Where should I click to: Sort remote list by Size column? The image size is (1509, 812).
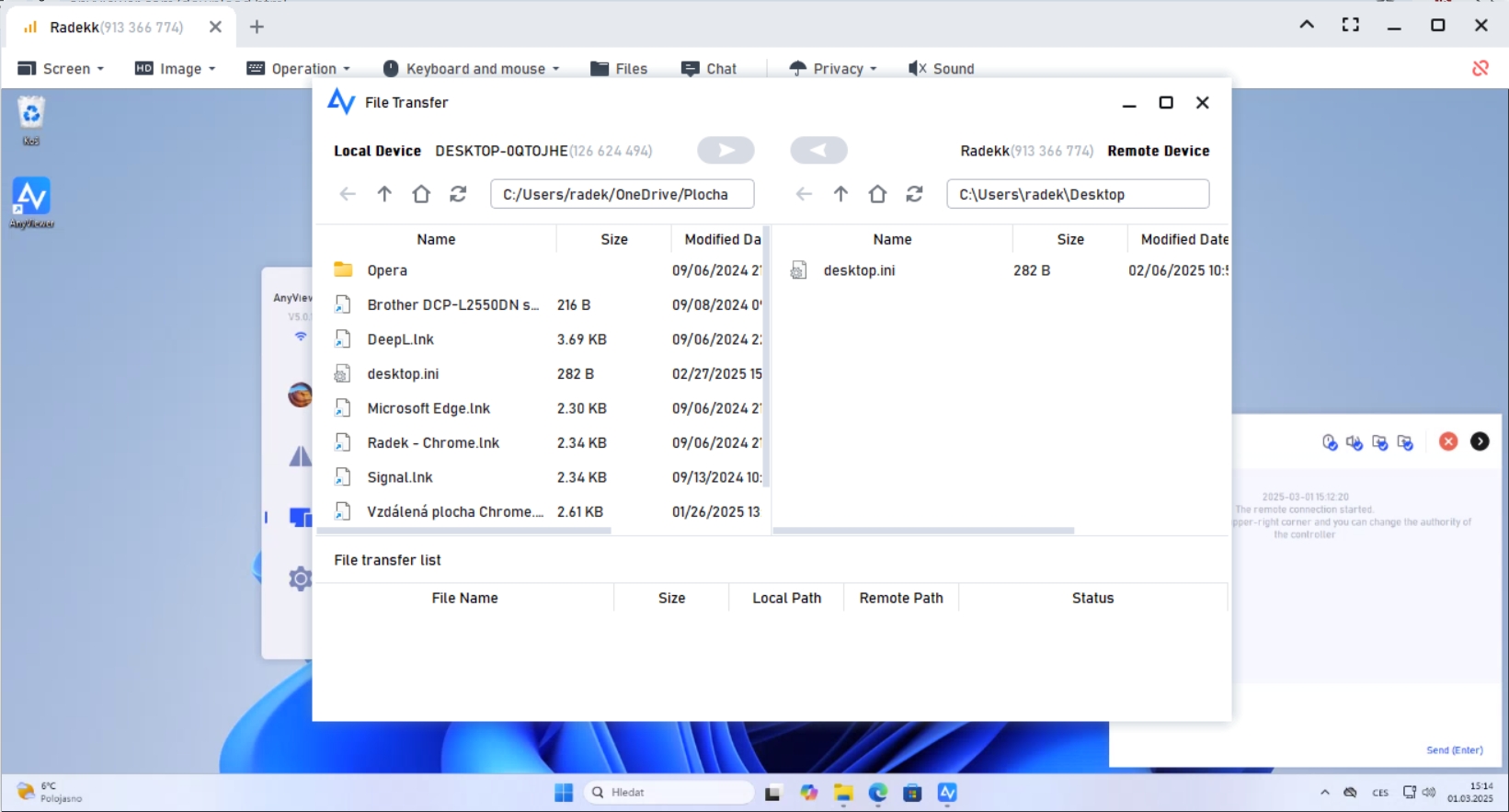1070,239
